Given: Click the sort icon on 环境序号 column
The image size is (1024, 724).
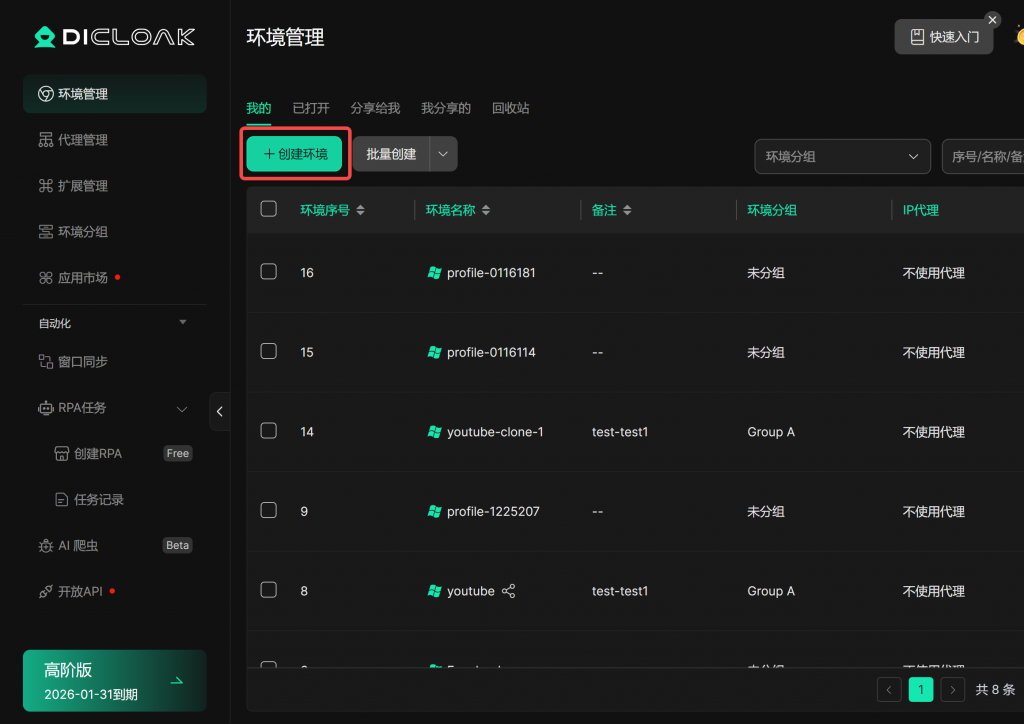Looking at the screenshot, I should point(360,210).
